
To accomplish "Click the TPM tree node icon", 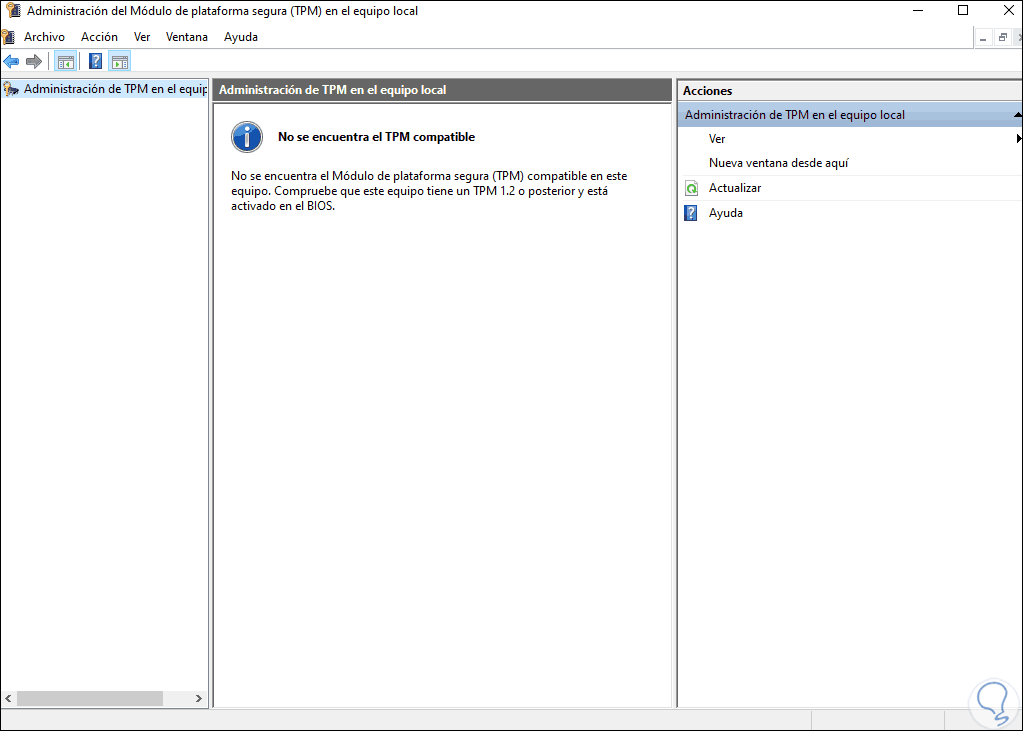I will point(10,89).
